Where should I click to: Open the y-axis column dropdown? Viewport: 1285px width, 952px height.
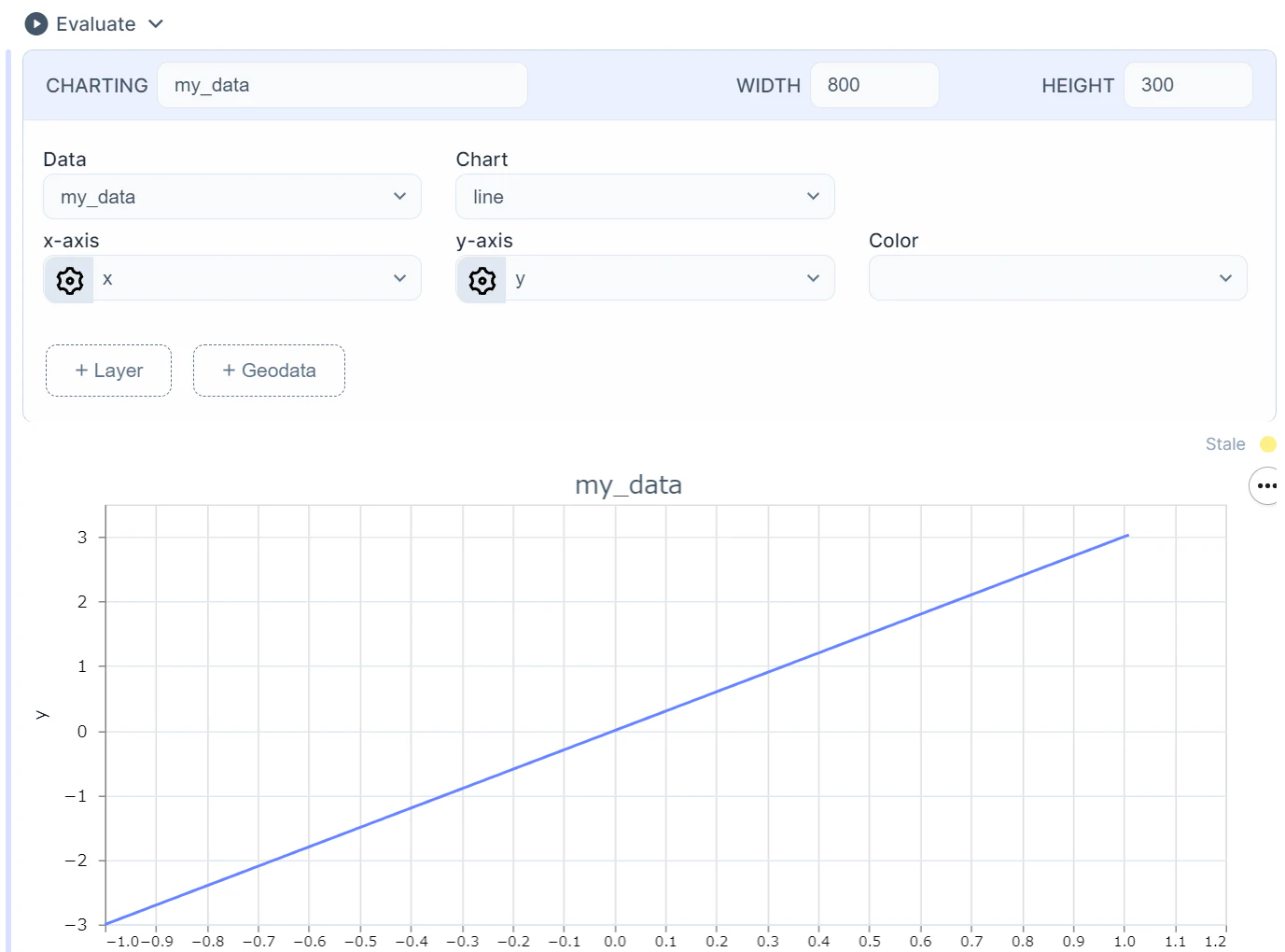(x=670, y=278)
